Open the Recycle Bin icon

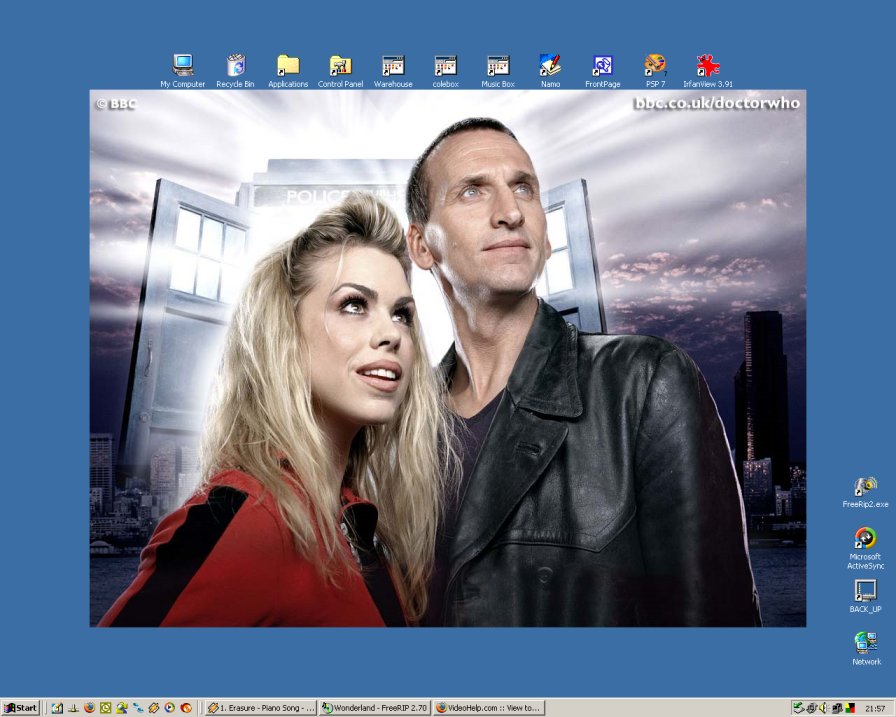coord(235,71)
